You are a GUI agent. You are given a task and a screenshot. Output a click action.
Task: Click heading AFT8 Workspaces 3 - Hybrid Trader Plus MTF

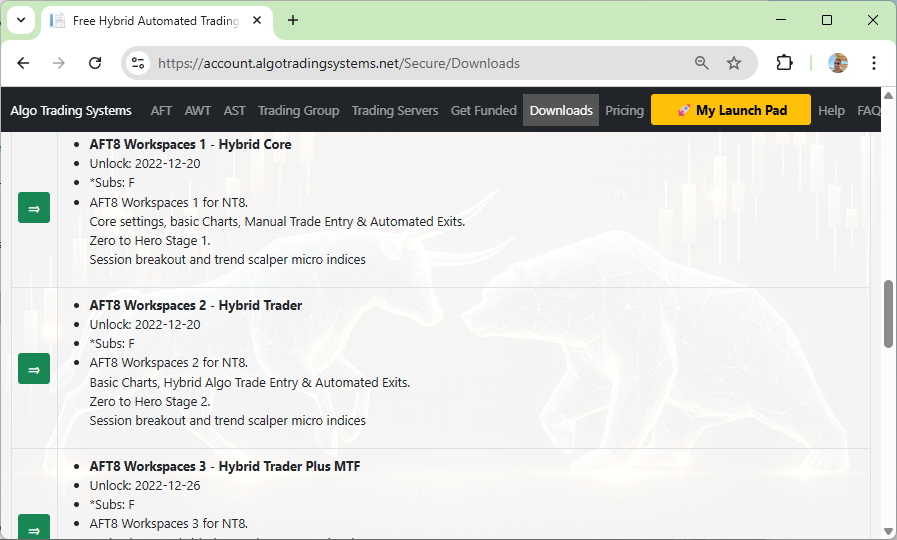click(225, 466)
